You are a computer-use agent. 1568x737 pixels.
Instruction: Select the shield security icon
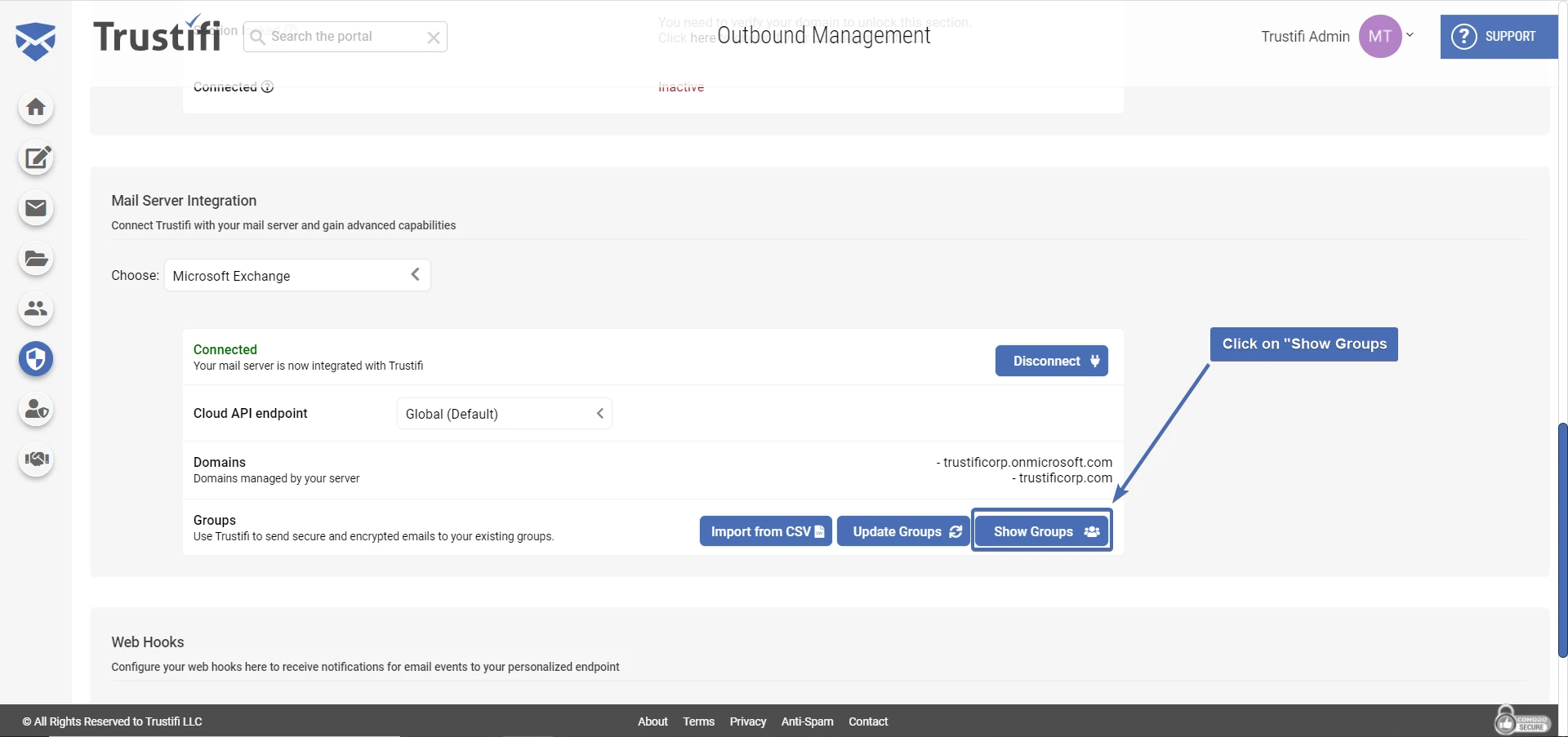36,359
